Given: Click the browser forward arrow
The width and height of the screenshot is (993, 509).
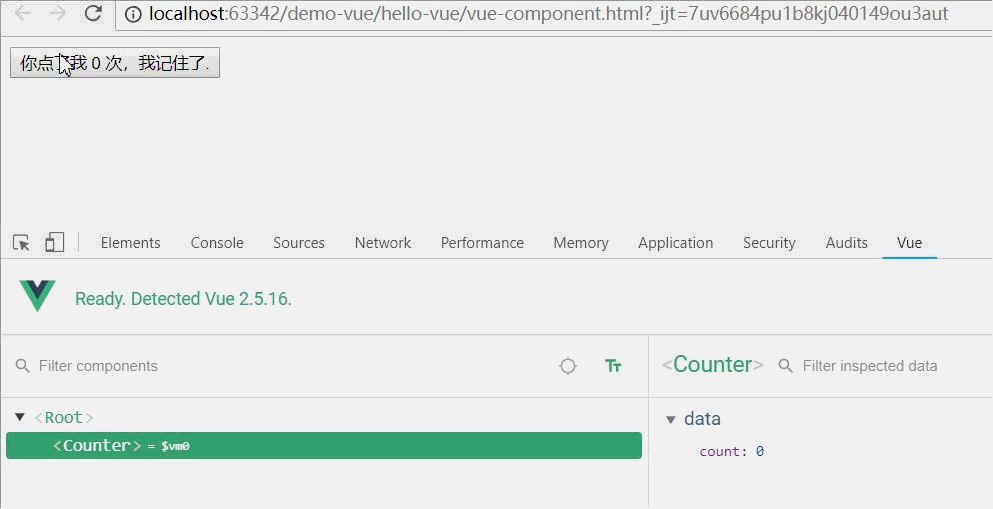Looking at the screenshot, I should 57,14.
